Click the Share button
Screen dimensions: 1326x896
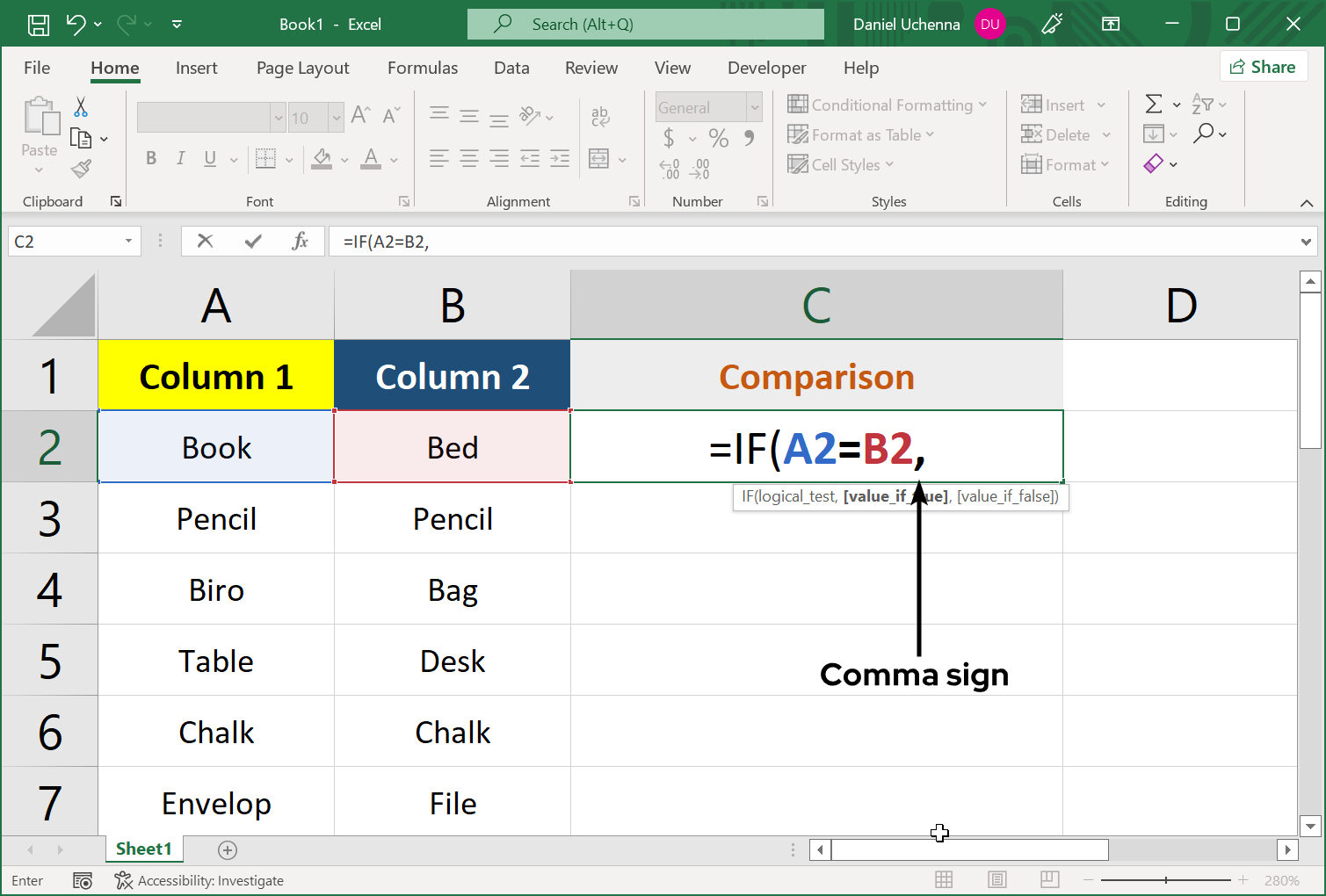coord(1263,66)
